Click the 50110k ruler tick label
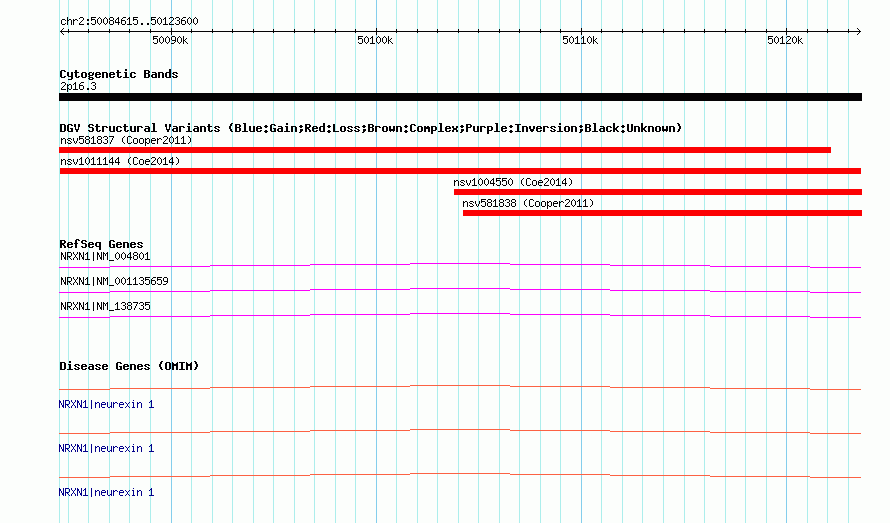Screen dimensions: 890x523 580,40
